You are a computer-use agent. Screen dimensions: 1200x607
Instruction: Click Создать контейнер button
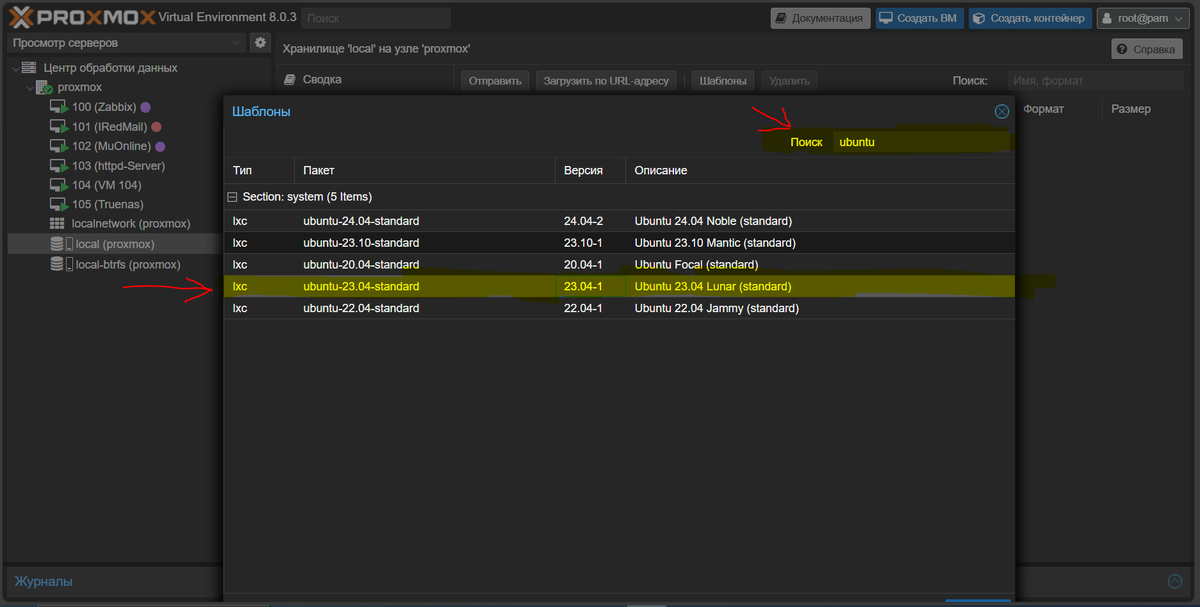pos(1029,18)
